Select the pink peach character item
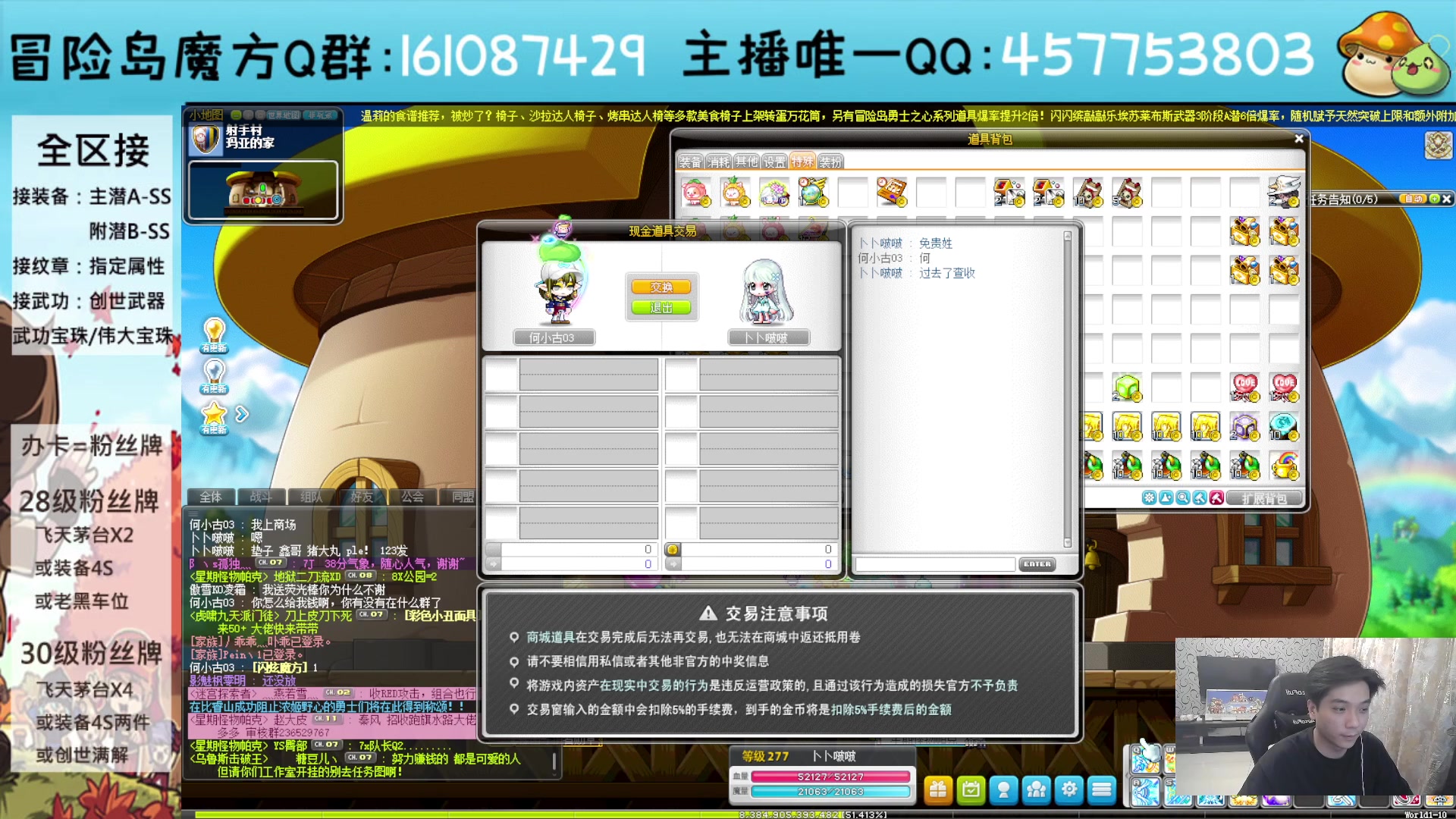This screenshot has height=819, width=1456. (695, 193)
